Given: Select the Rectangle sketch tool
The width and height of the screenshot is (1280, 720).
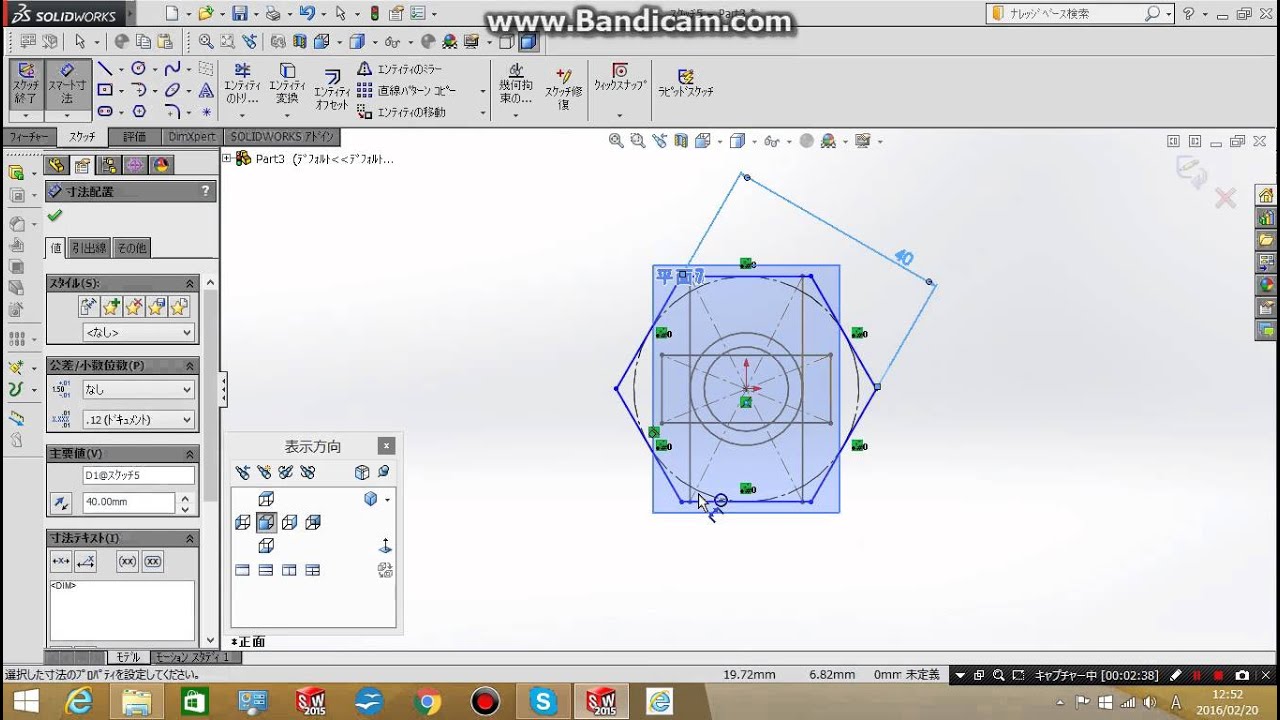Looking at the screenshot, I should (x=105, y=90).
